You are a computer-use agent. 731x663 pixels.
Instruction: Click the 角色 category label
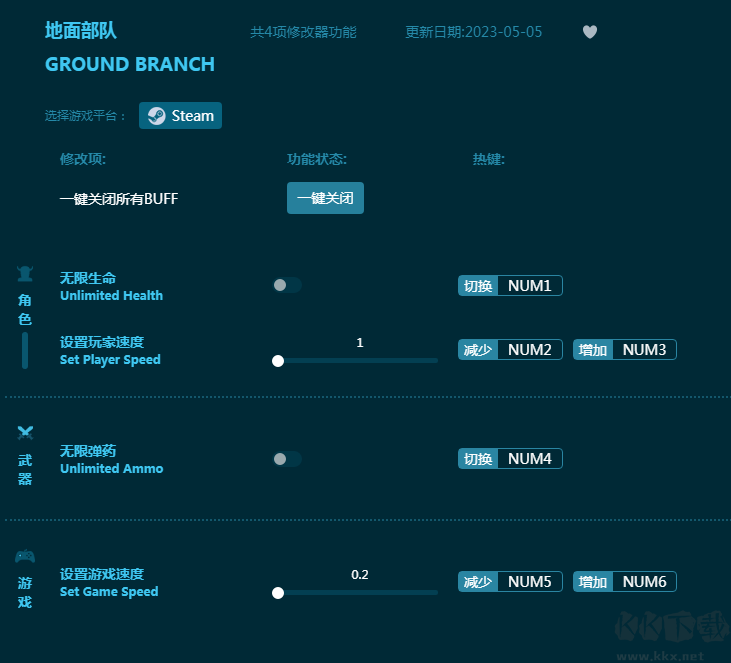click(x=25, y=310)
